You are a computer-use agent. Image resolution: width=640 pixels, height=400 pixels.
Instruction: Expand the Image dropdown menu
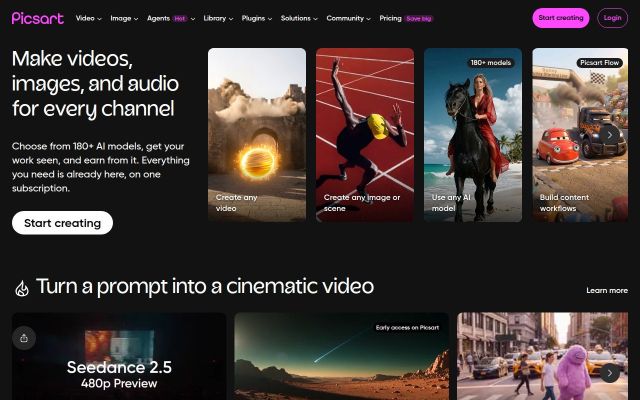pos(124,18)
